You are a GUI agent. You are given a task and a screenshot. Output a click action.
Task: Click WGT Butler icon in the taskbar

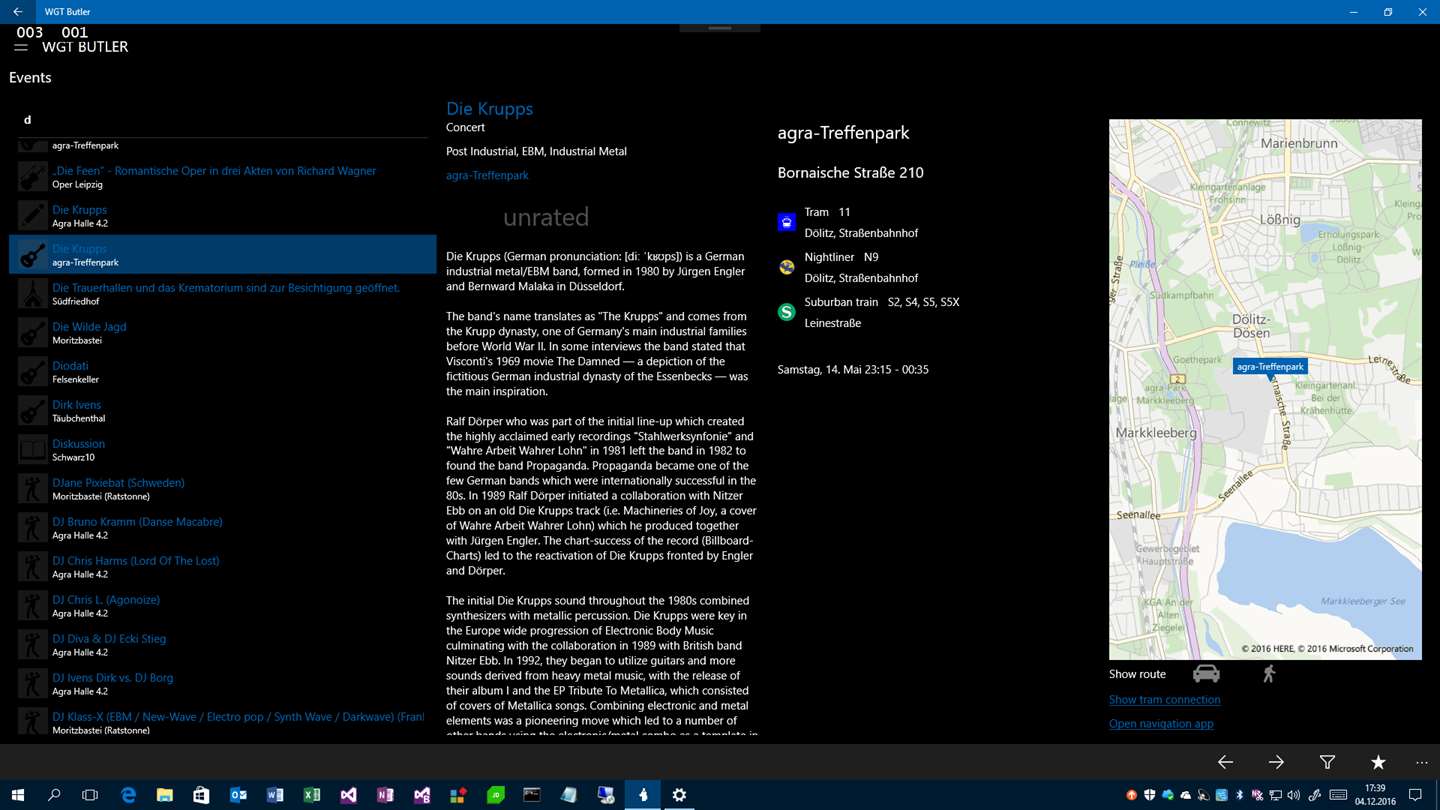point(642,795)
